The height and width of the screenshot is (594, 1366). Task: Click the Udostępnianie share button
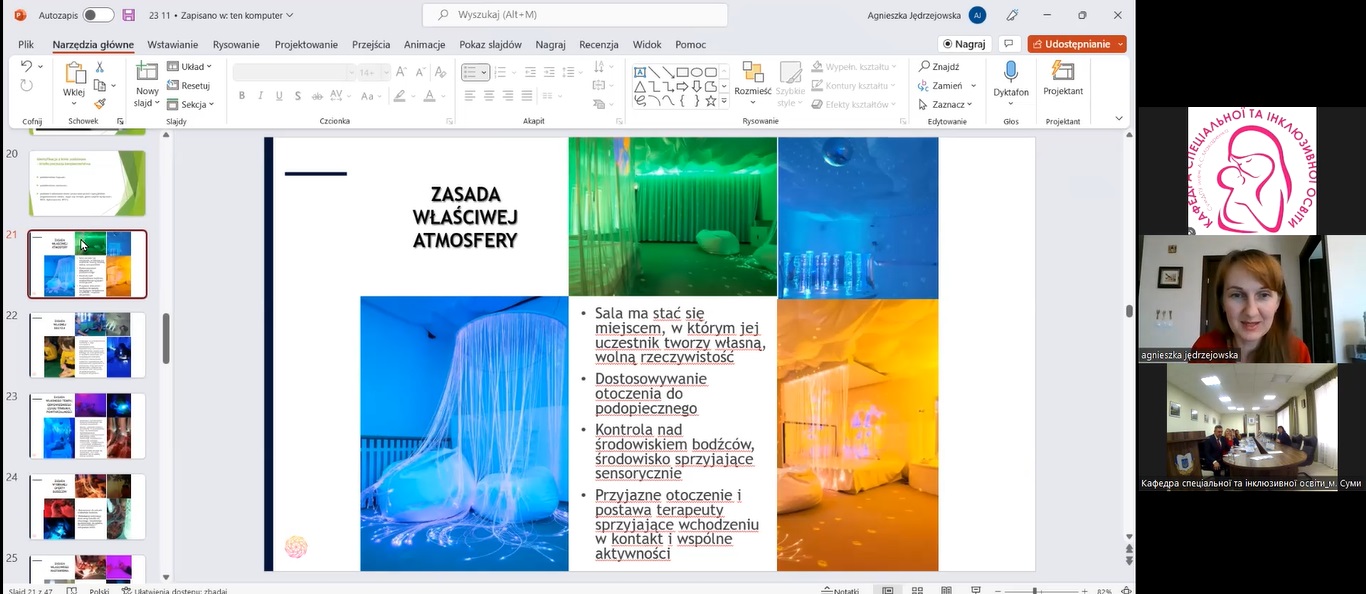(1076, 44)
